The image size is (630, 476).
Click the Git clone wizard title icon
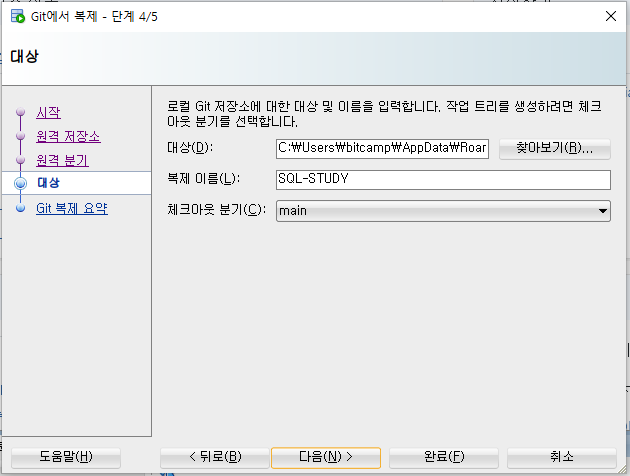18,16
